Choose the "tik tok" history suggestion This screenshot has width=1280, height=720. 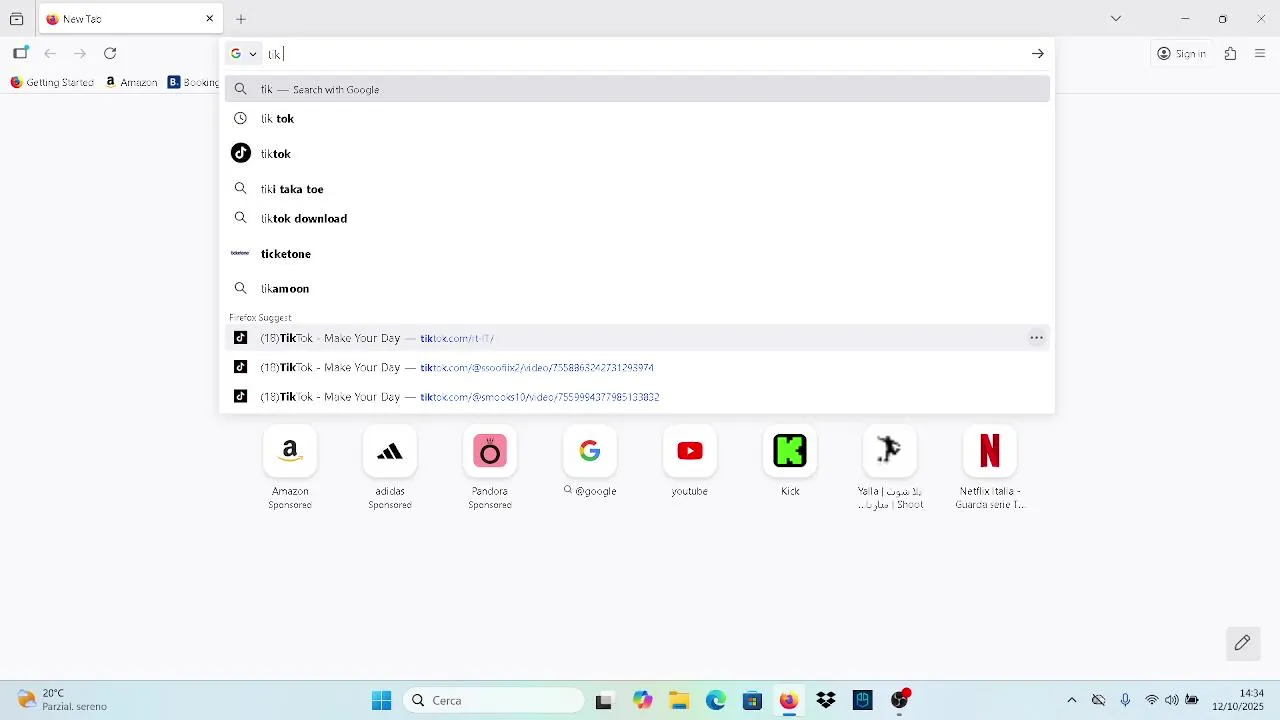point(637,119)
